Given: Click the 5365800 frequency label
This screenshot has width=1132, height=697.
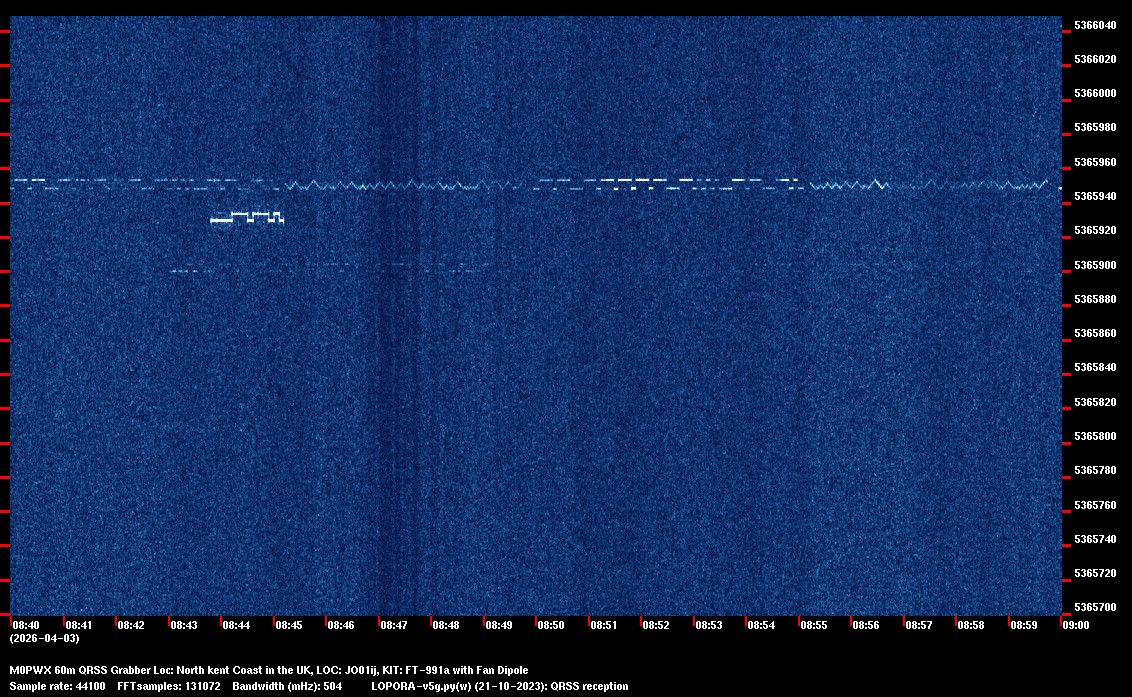Looking at the screenshot, I should (x=1095, y=436).
